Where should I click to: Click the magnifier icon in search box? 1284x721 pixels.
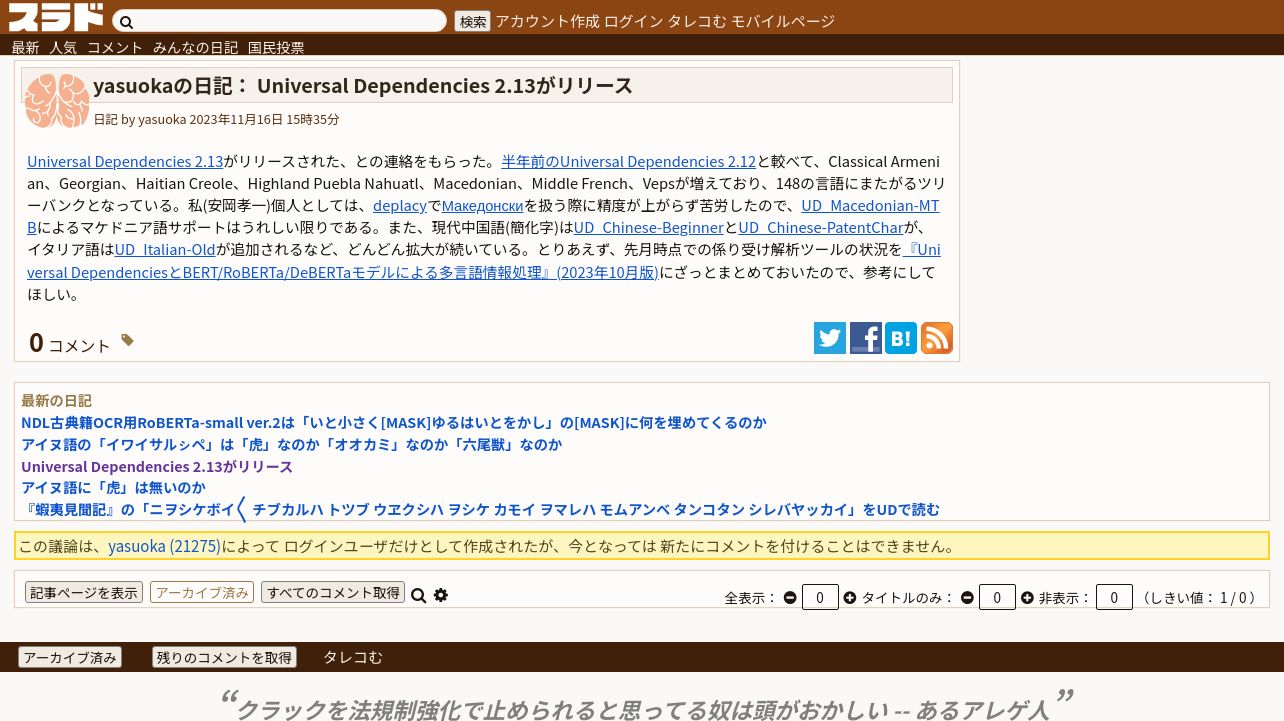pos(127,22)
